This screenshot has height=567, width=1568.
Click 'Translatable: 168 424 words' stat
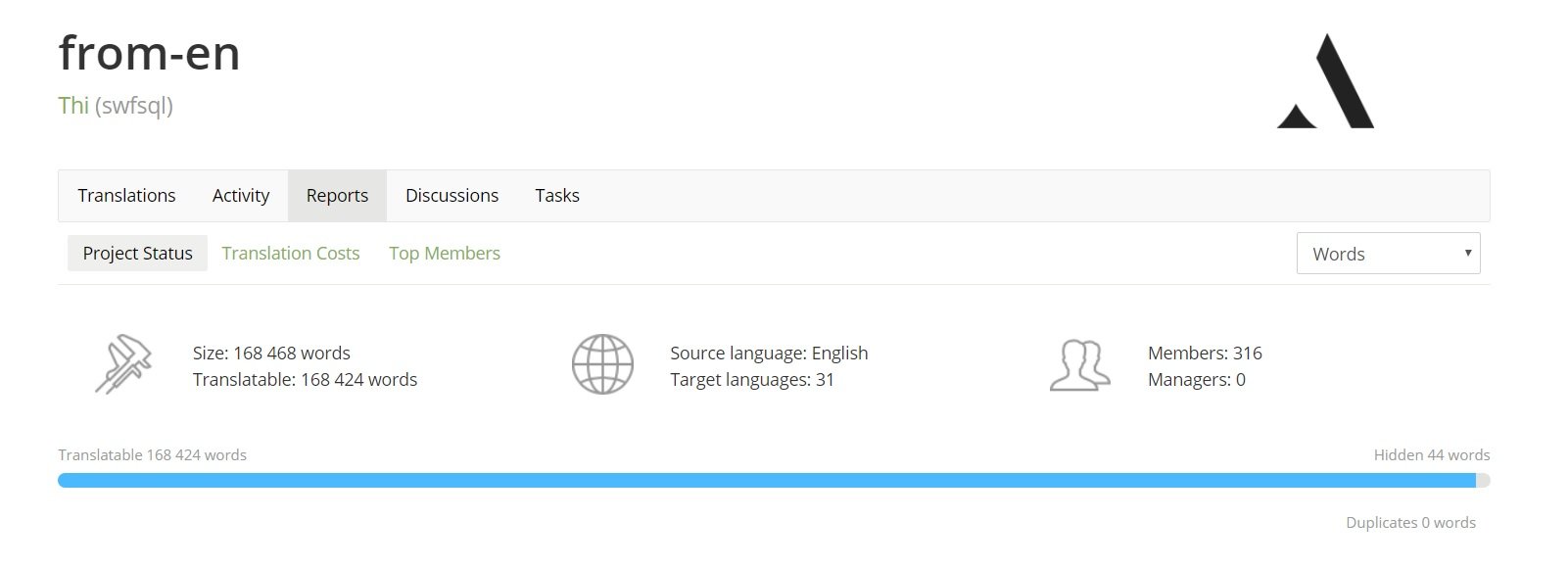pyautogui.click(x=305, y=380)
